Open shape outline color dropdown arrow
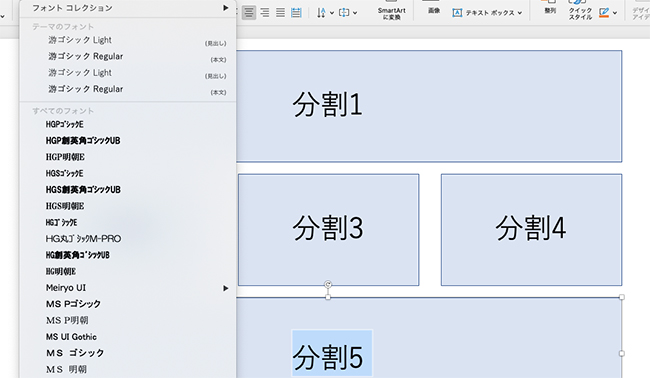650x378 pixels. [x=615, y=13]
